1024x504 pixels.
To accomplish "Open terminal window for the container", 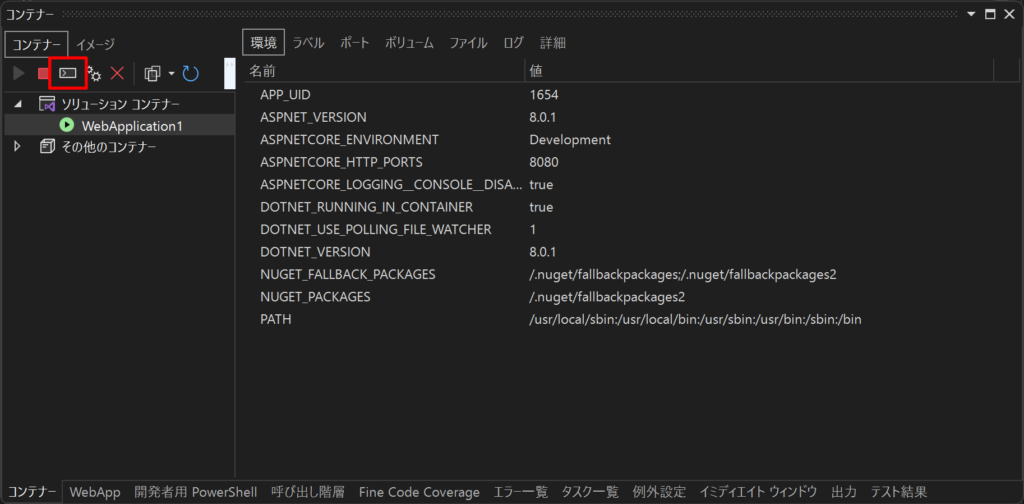I will click(68, 73).
